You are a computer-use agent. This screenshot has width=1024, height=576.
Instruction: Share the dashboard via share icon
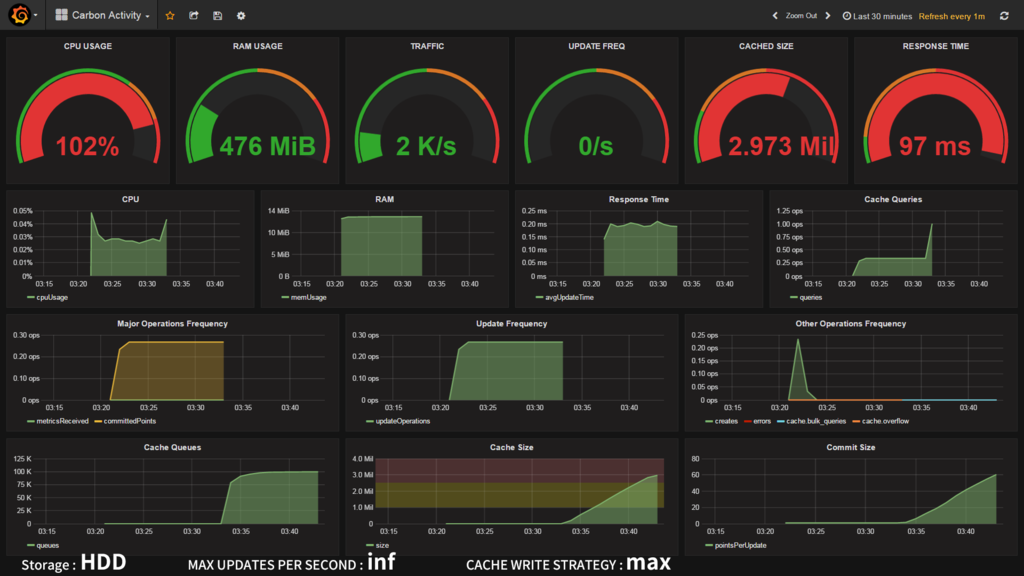[193, 16]
